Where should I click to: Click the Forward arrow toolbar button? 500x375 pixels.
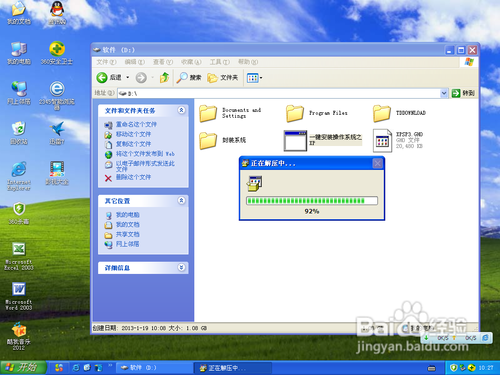point(141,78)
